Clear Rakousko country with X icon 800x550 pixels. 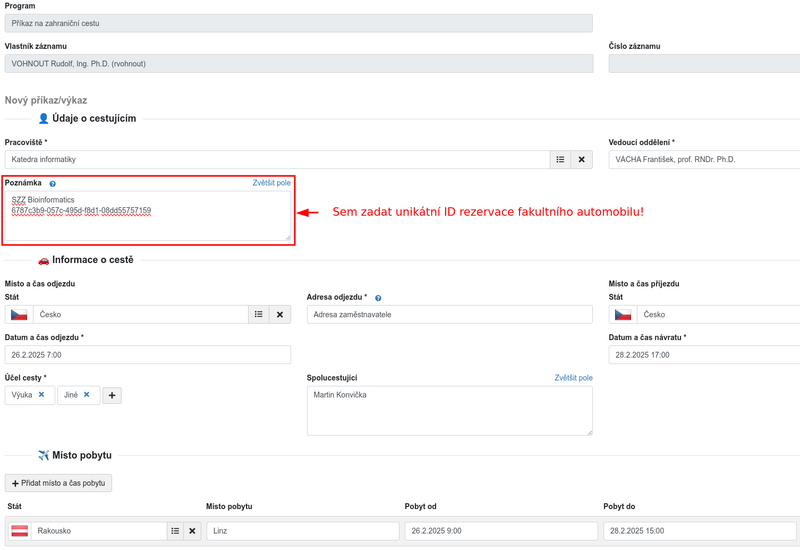[192, 531]
